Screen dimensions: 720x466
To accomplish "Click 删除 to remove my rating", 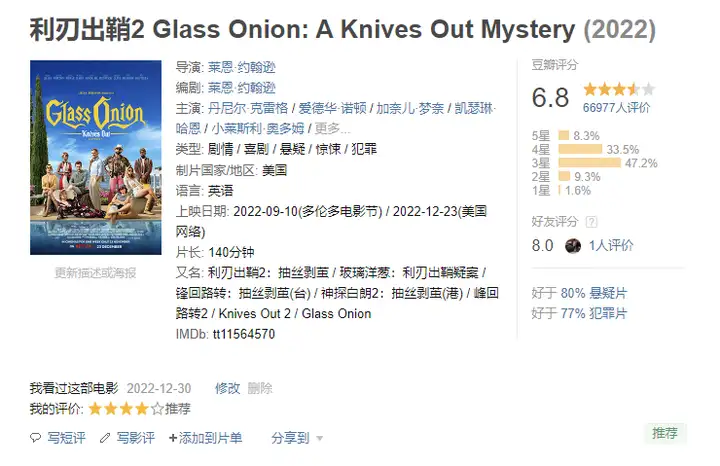I will coord(260,388).
